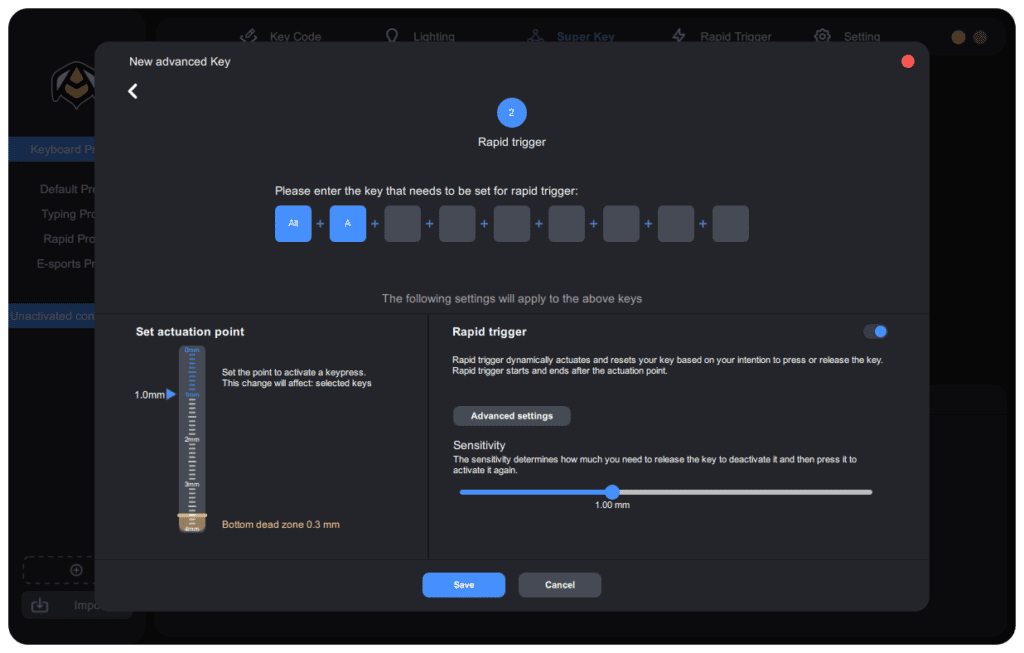Choose the third empty key slot

[511, 224]
